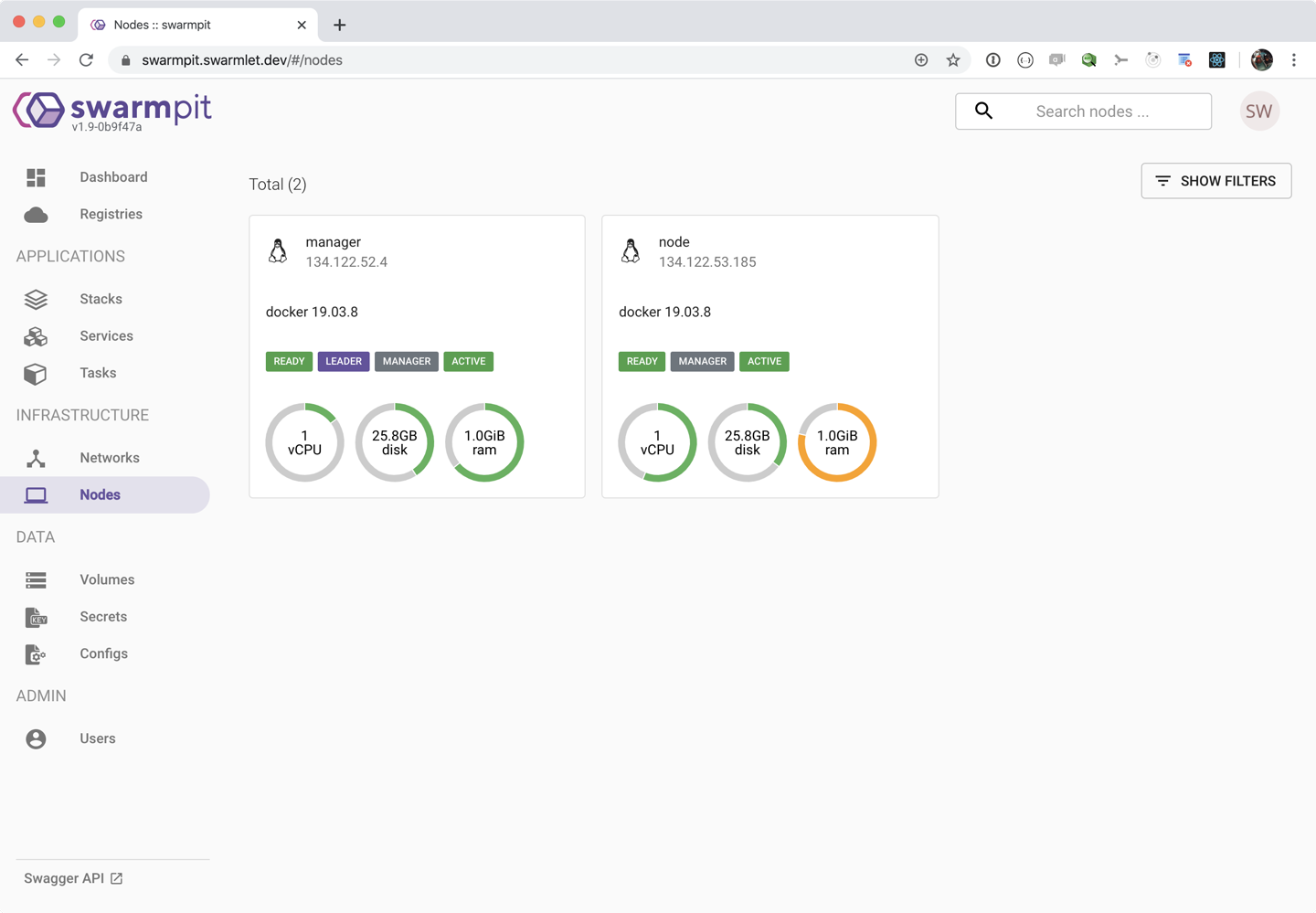Image resolution: width=1316 pixels, height=913 pixels.
Task: Click the Stacks layers icon
Action: coord(36,300)
